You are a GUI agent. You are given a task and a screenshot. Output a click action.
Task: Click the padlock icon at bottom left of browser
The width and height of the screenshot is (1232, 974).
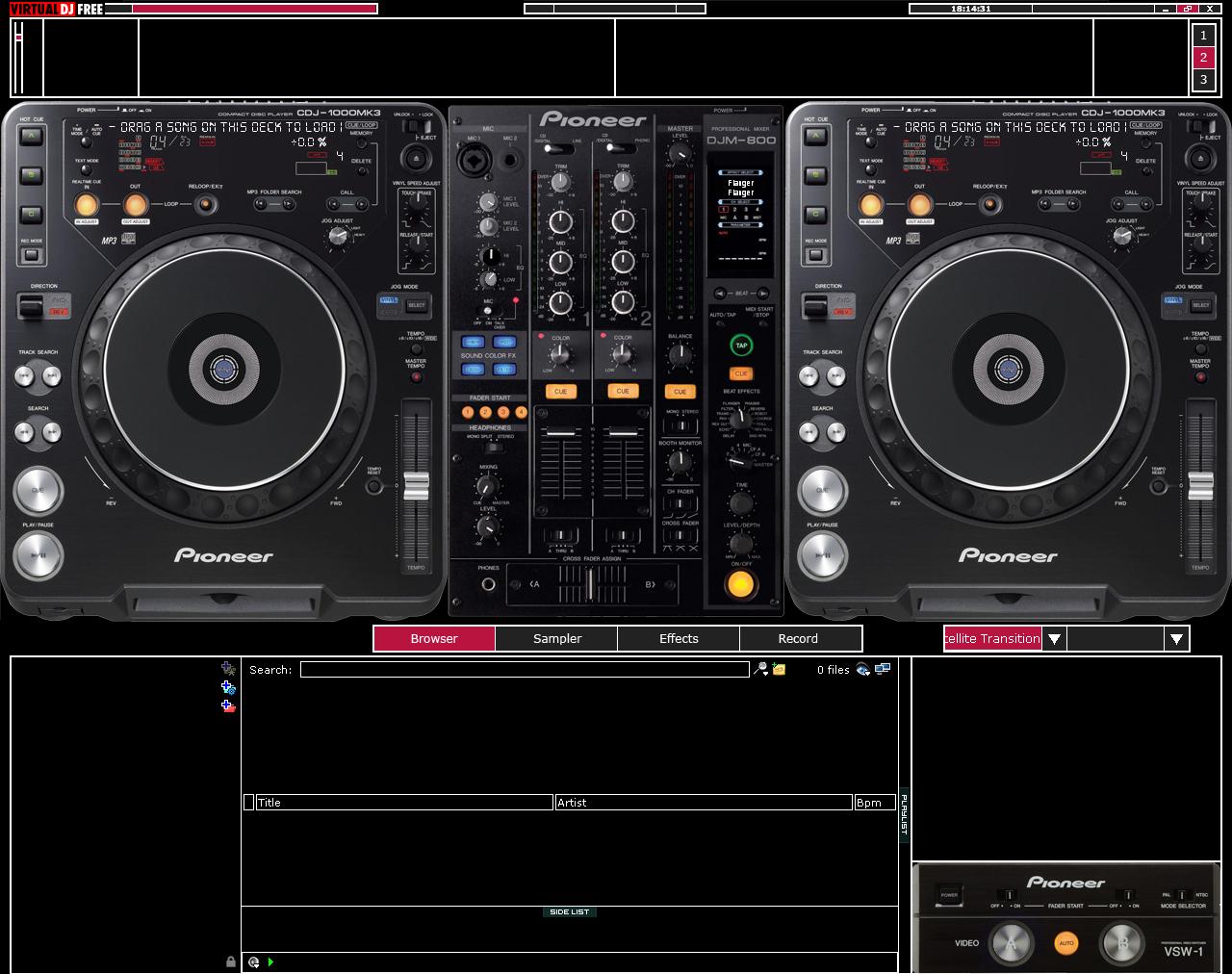point(228,961)
